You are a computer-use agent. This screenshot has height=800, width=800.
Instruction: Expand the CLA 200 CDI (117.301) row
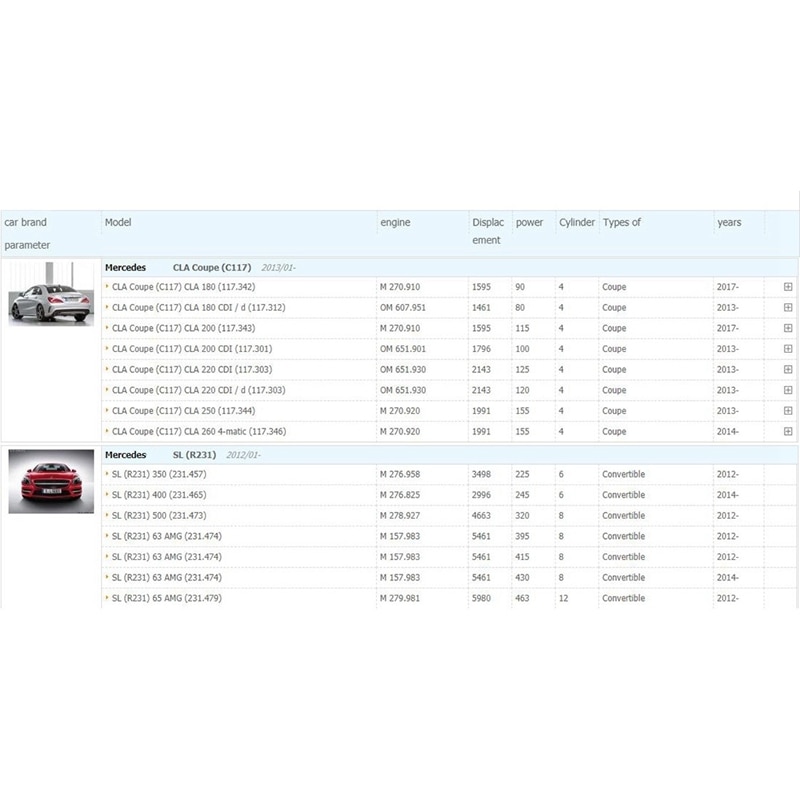pyautogui.click(x=788, y=349)
